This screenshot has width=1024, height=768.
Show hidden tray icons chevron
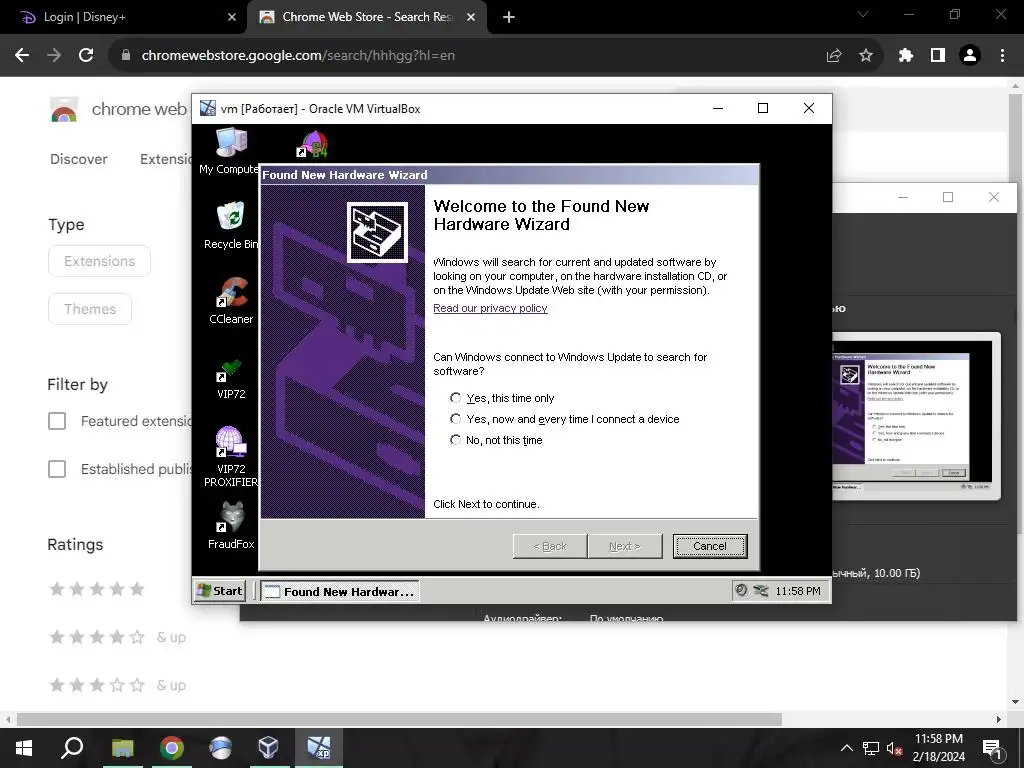(846, 748)
